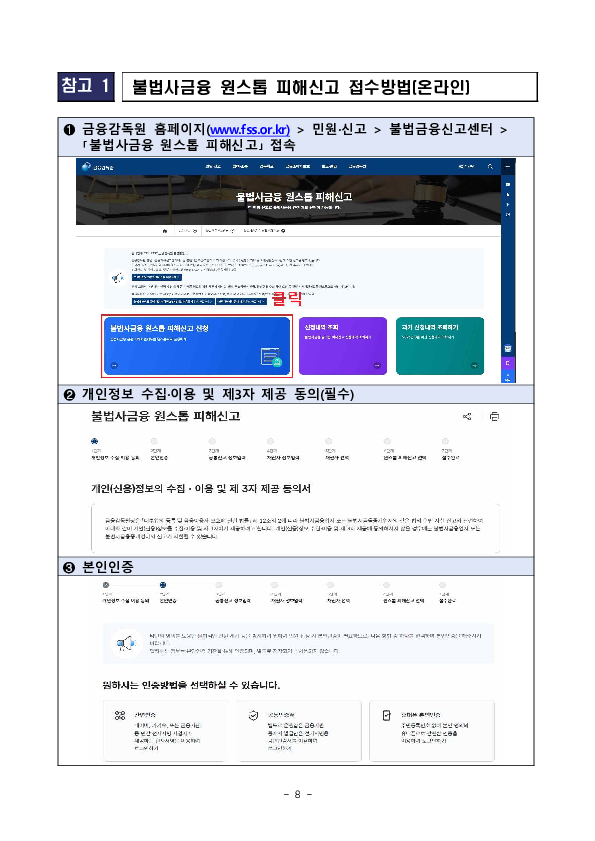Open the green 과거 신청내역 조회하기 card
Viewport: 595px width, 841px height.
(440, 346)
